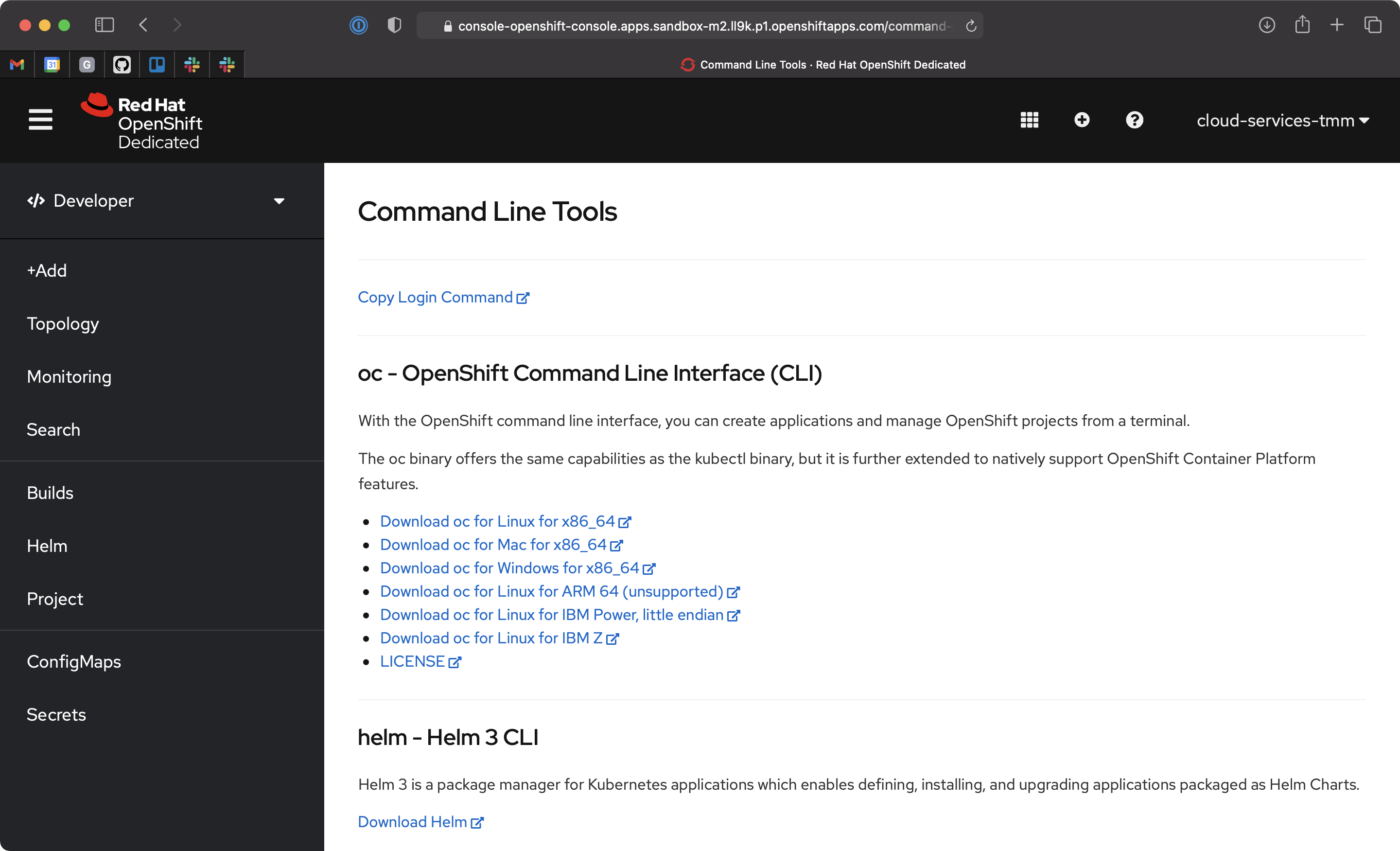This screenshot has height=851, width=1400.
Task: Click the content blocker shield icon
Action: 394,25
